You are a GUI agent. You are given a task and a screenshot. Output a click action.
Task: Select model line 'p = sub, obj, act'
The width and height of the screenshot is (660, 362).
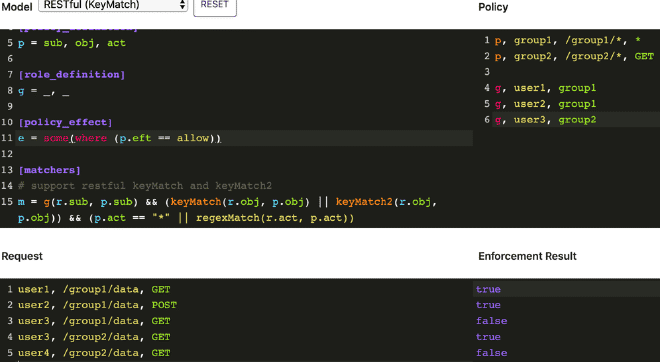(x=72, y=43)
